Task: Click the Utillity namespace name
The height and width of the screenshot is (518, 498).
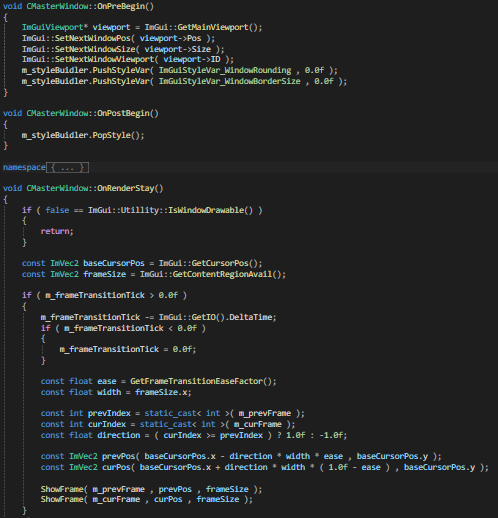Action: click(x=140, y=210)
